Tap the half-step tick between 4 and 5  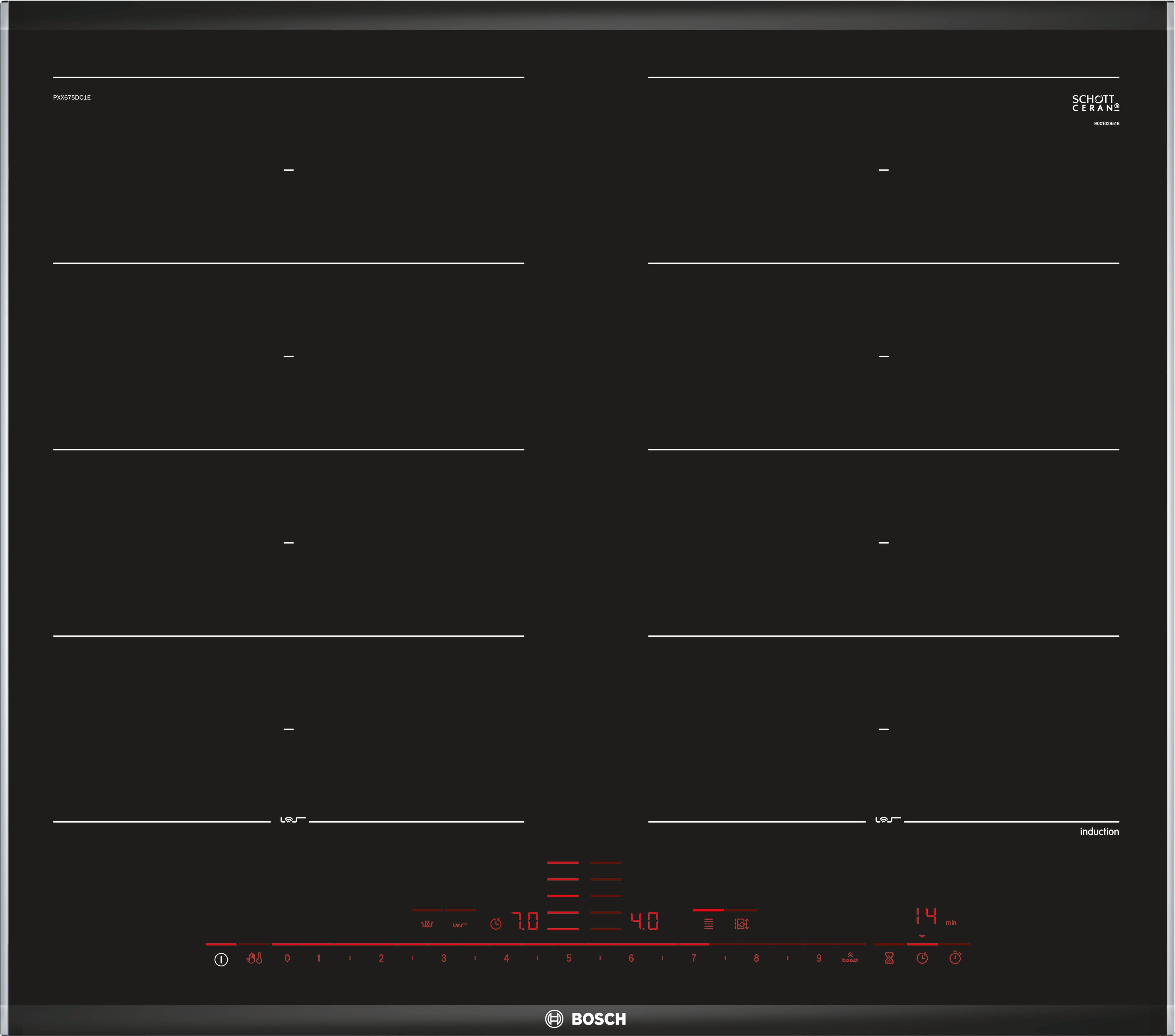[x=538, y=958]
